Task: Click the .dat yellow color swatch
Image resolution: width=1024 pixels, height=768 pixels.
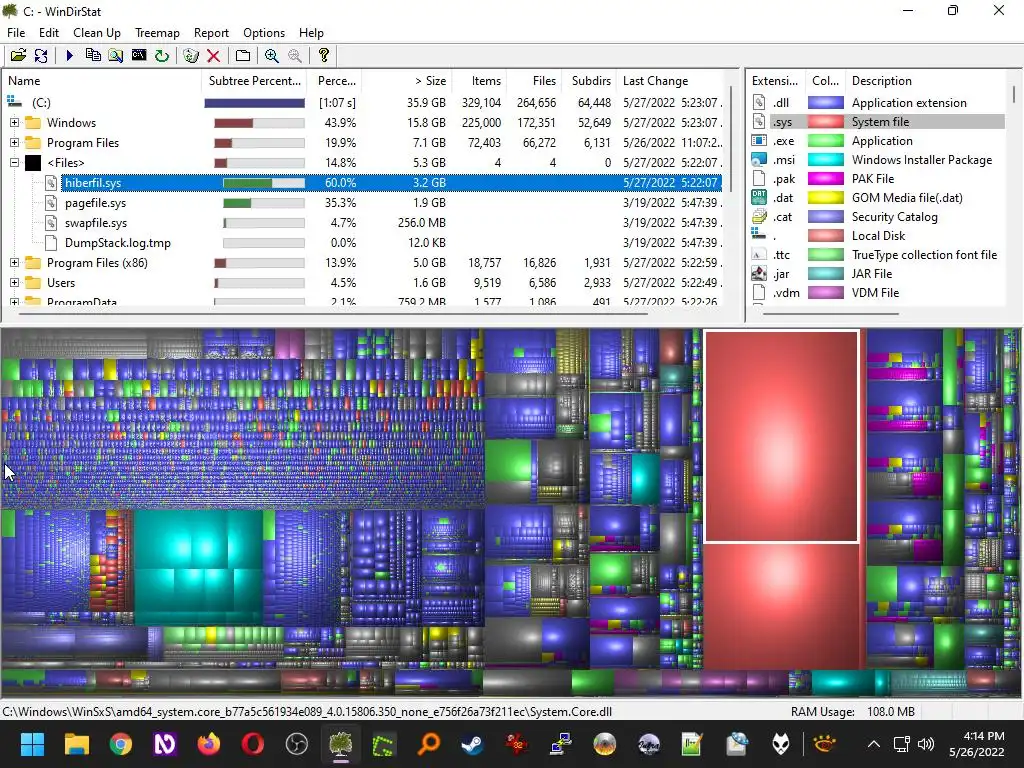Action: click(825, 197)
